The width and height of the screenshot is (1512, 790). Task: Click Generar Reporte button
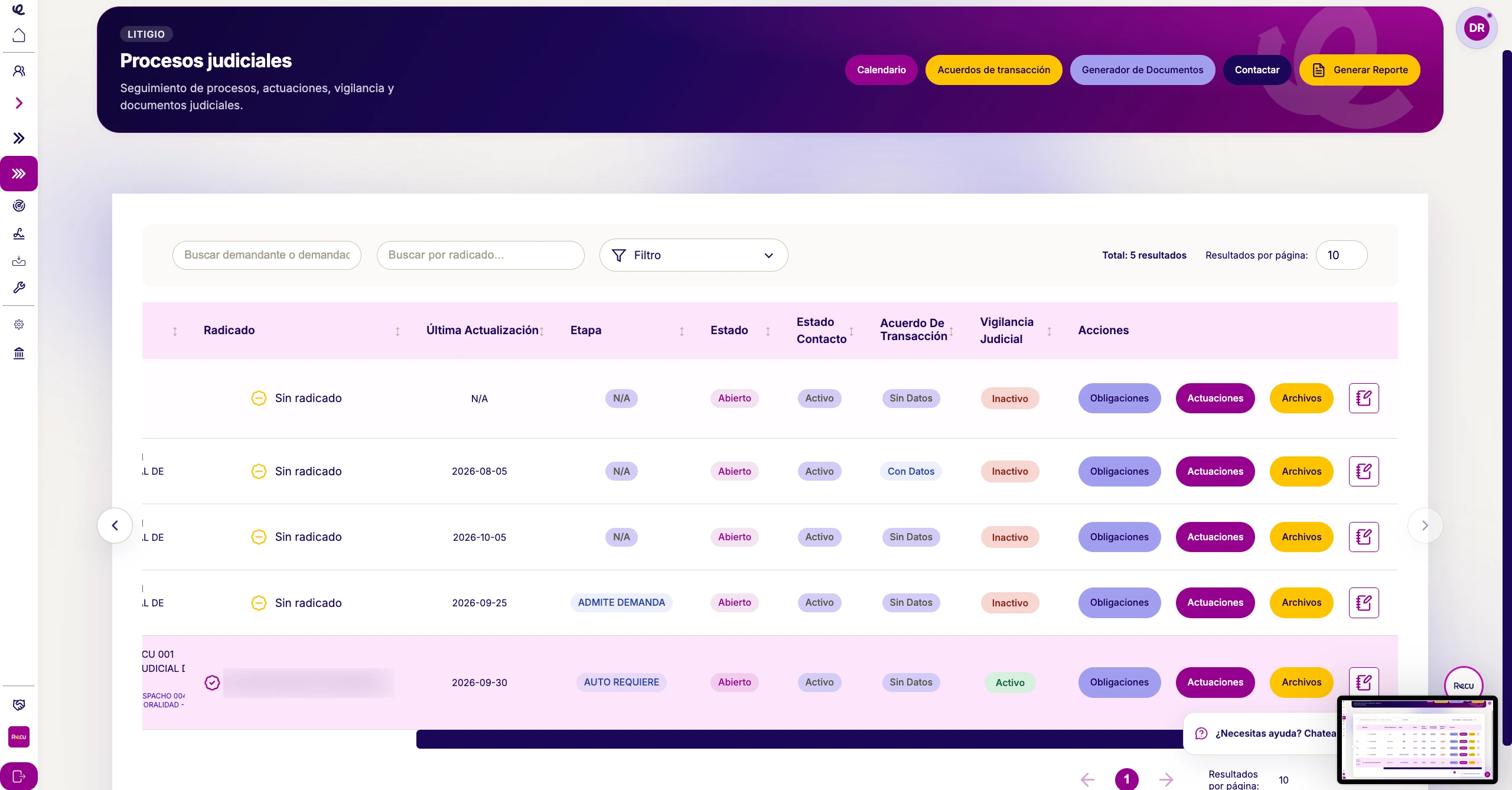tap(1360, 70)
